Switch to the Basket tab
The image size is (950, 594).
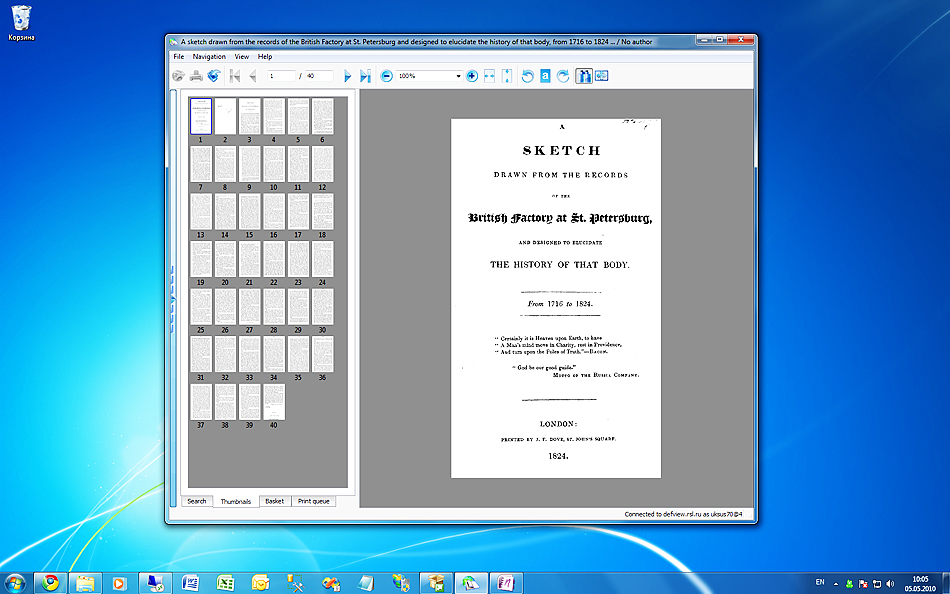(x=274, y=501)
